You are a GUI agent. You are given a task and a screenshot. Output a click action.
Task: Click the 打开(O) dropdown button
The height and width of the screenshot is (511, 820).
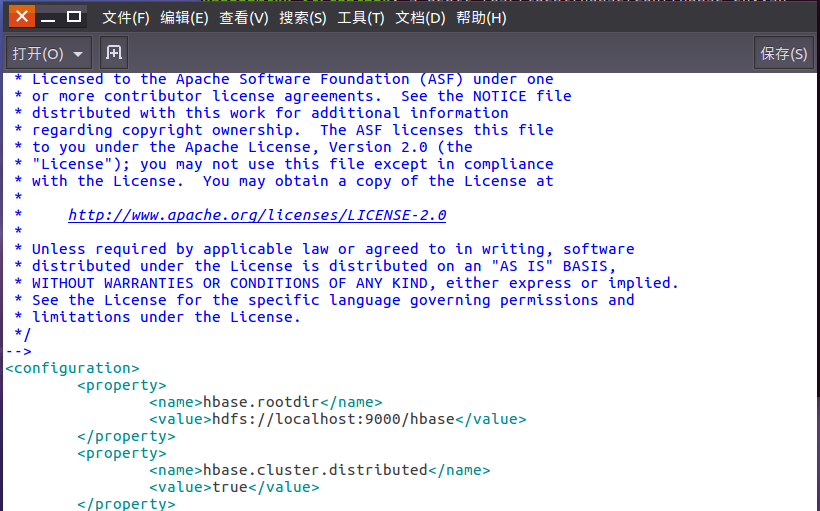49,53
